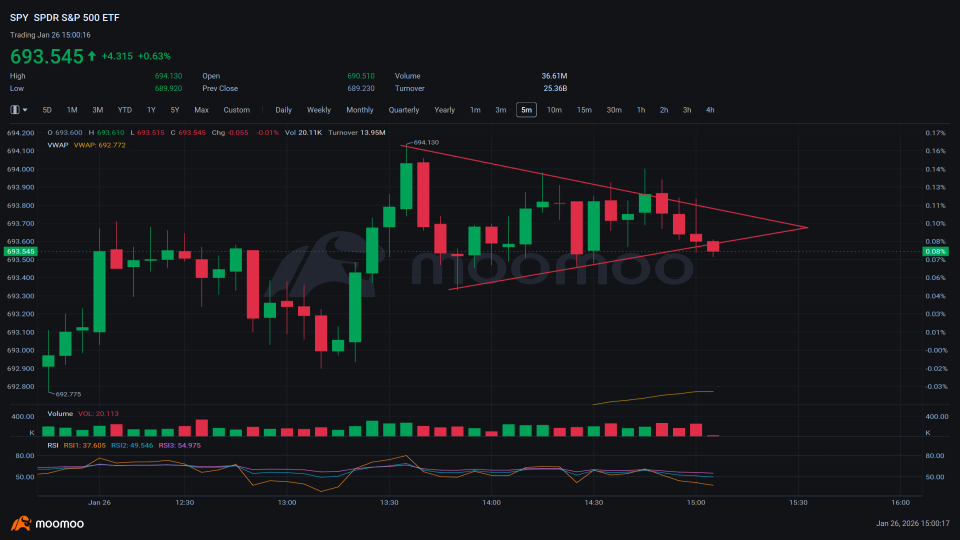This screenshot has height=540, width=960.
Task: Click the Volume indicator label
Action: (x=60, y=413)
